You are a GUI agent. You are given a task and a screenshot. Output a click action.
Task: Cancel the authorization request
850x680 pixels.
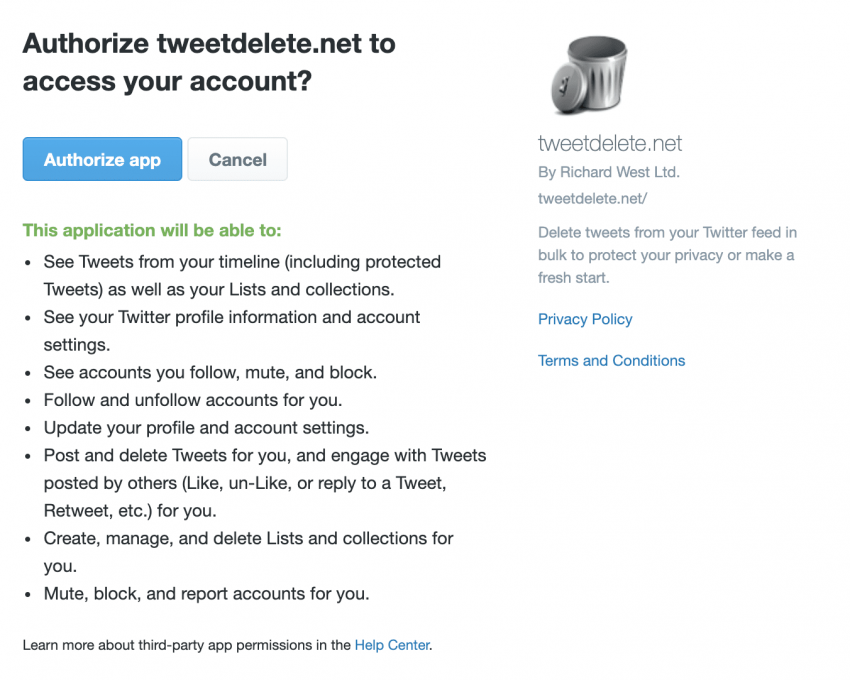[237, 159]
